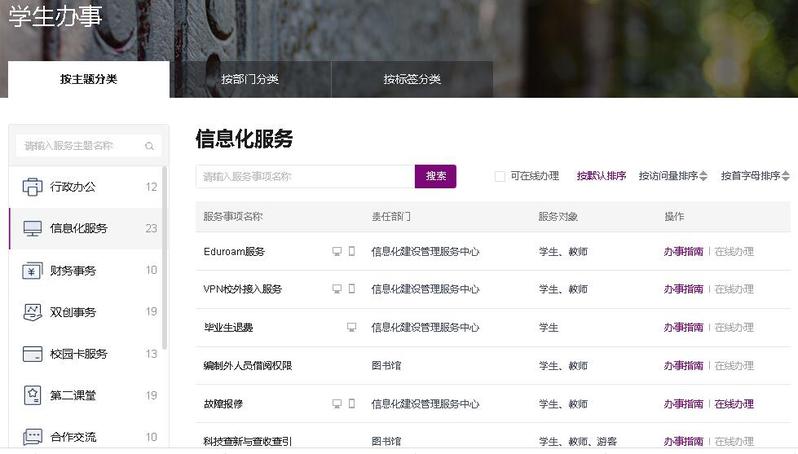The height and width of the screenshot is (454, 798).
Task: Sort by 按首字母排序 arrows
Action: coord(786,176)
